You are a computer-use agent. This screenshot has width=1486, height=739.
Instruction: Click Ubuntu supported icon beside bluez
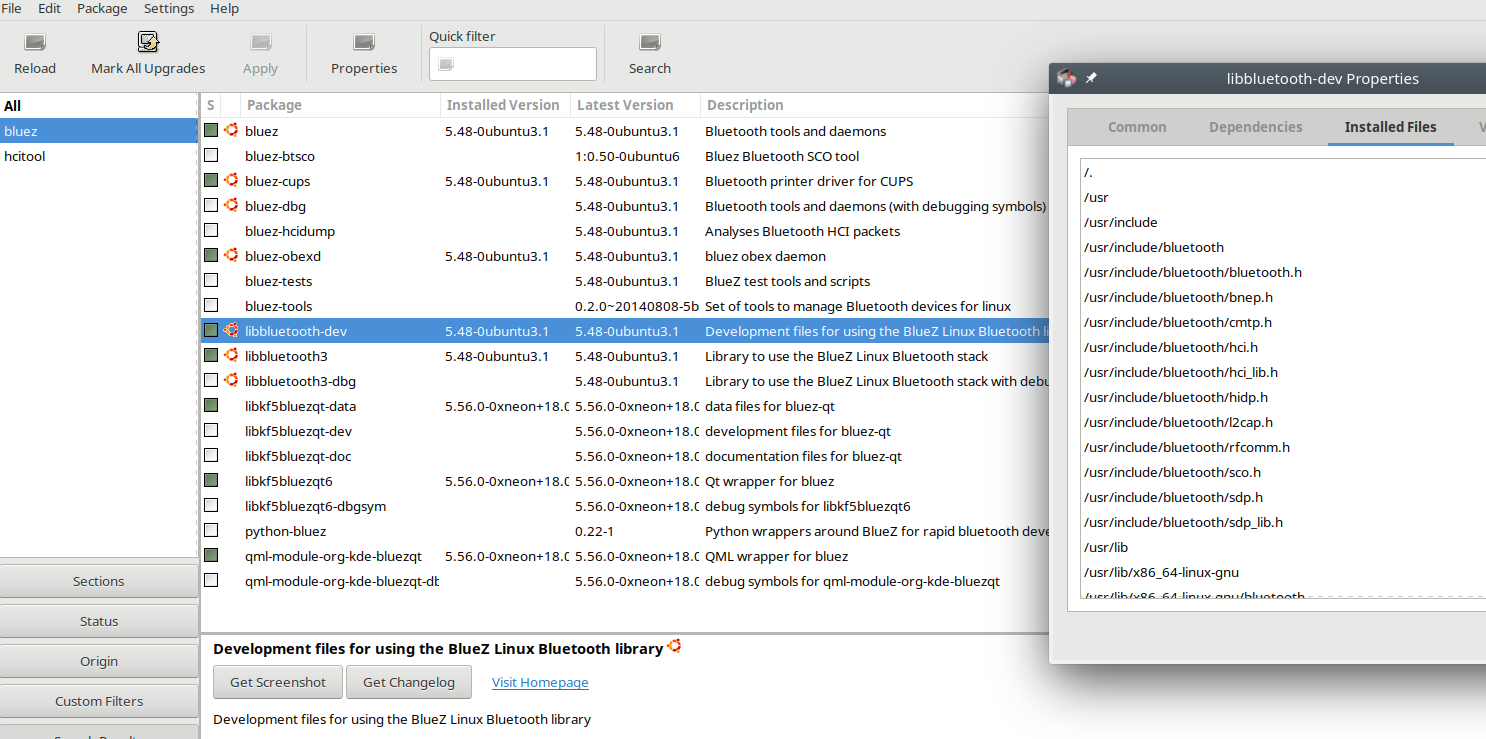pos(231,130)
